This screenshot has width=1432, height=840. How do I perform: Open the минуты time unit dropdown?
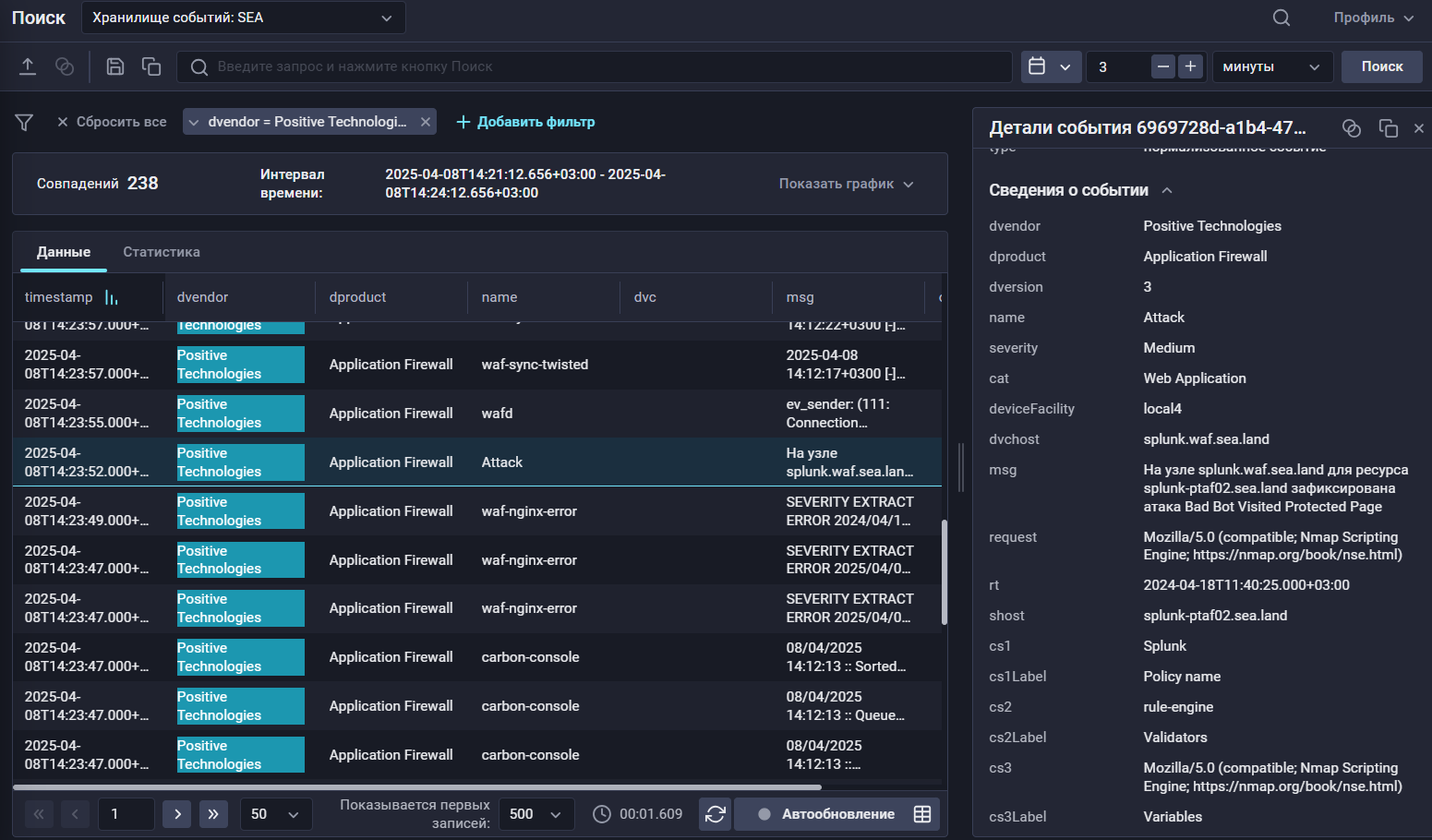coord(1271,66)
